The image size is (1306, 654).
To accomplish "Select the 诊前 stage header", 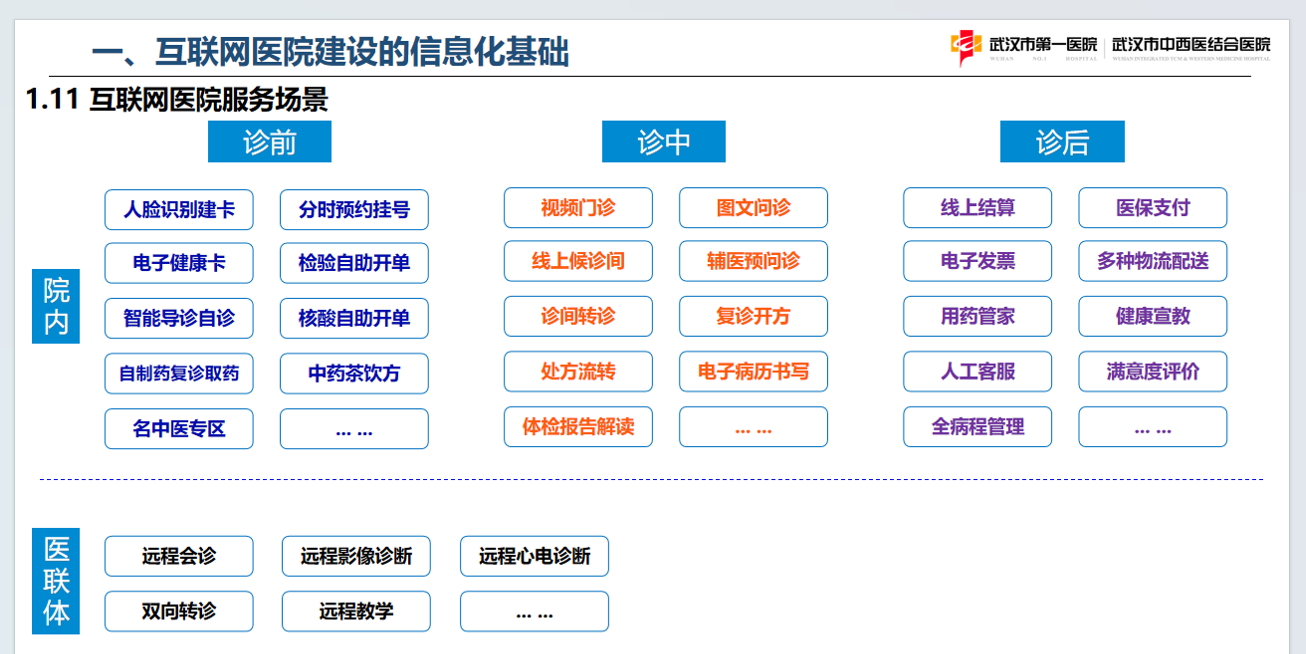I will 269,142.
